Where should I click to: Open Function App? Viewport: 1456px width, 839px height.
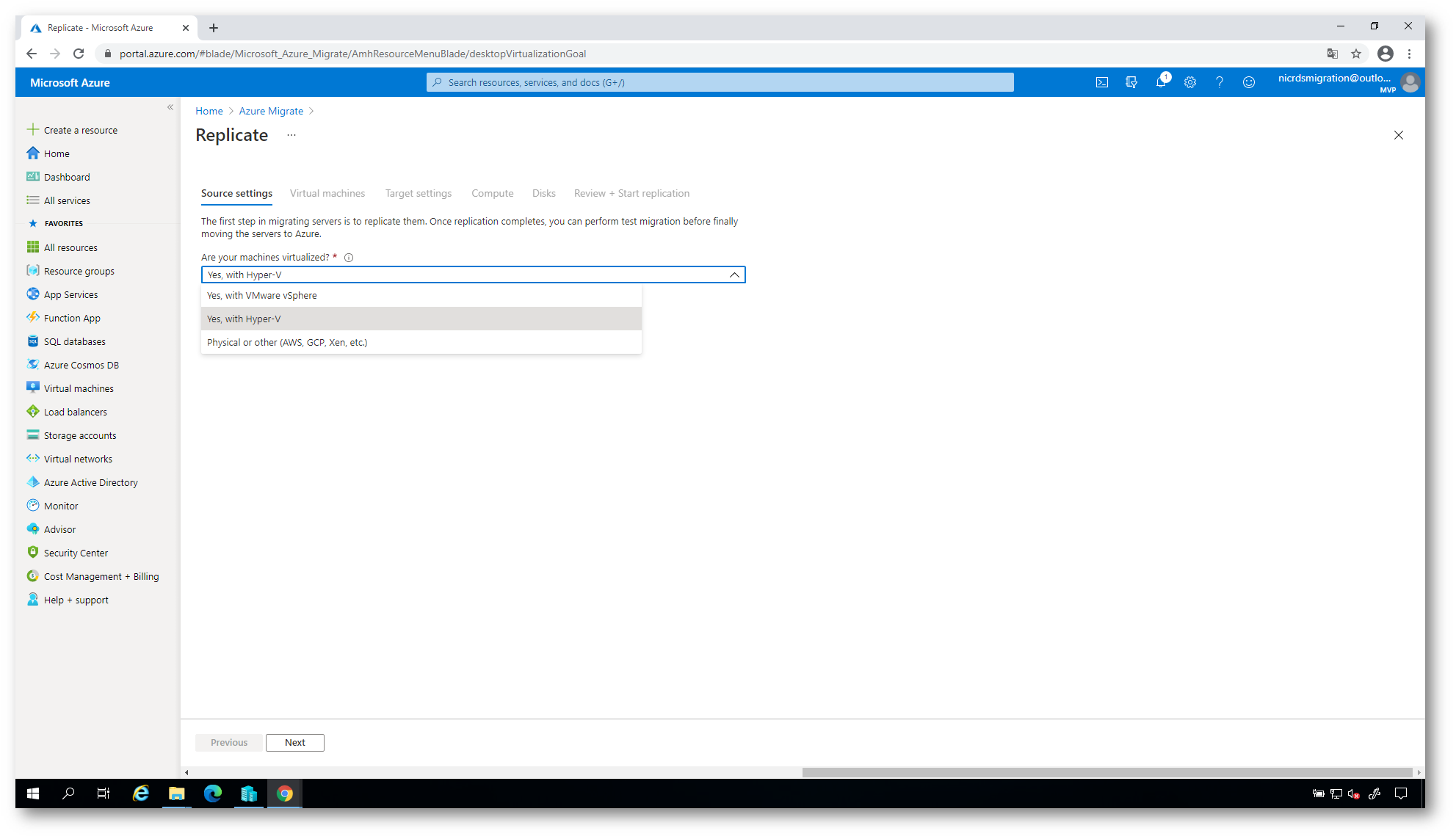[63, 318]
